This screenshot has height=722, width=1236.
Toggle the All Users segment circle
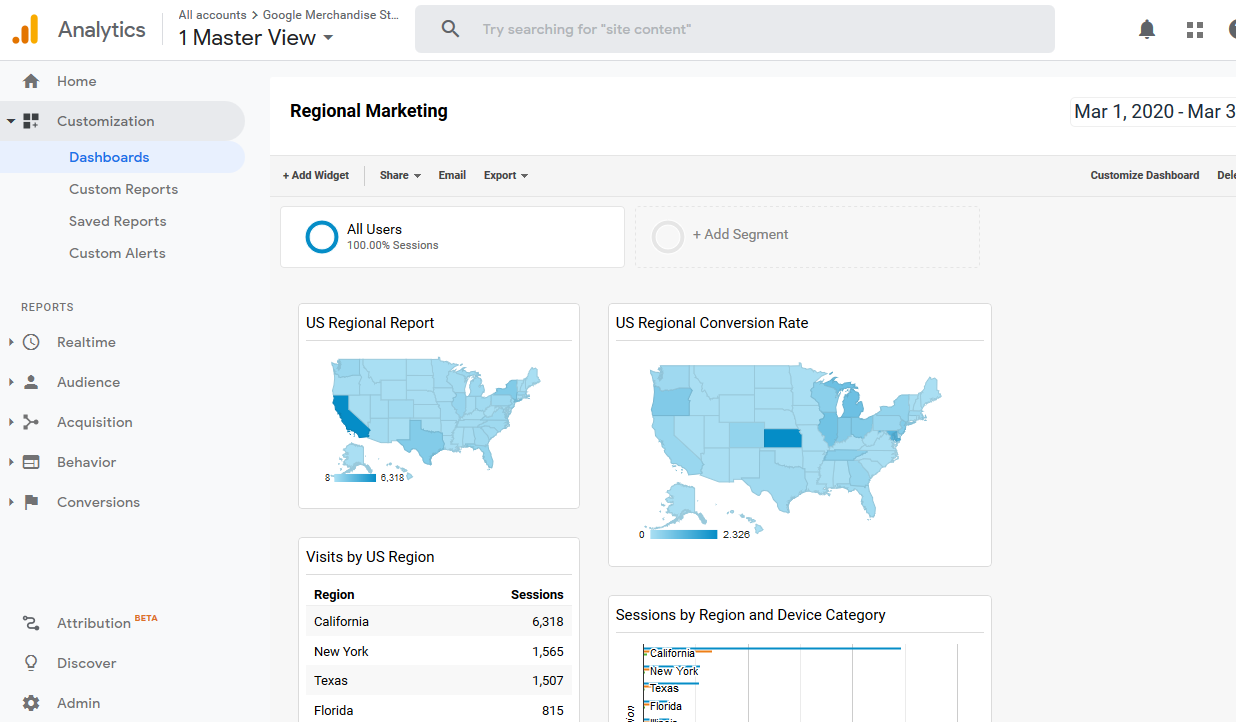tap(322, 237)
